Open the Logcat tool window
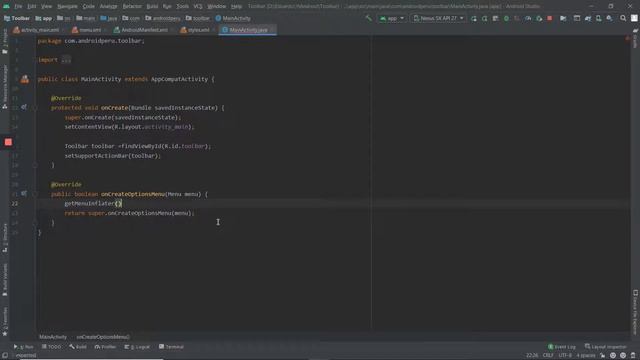640x360 pixels. (138, 347)
